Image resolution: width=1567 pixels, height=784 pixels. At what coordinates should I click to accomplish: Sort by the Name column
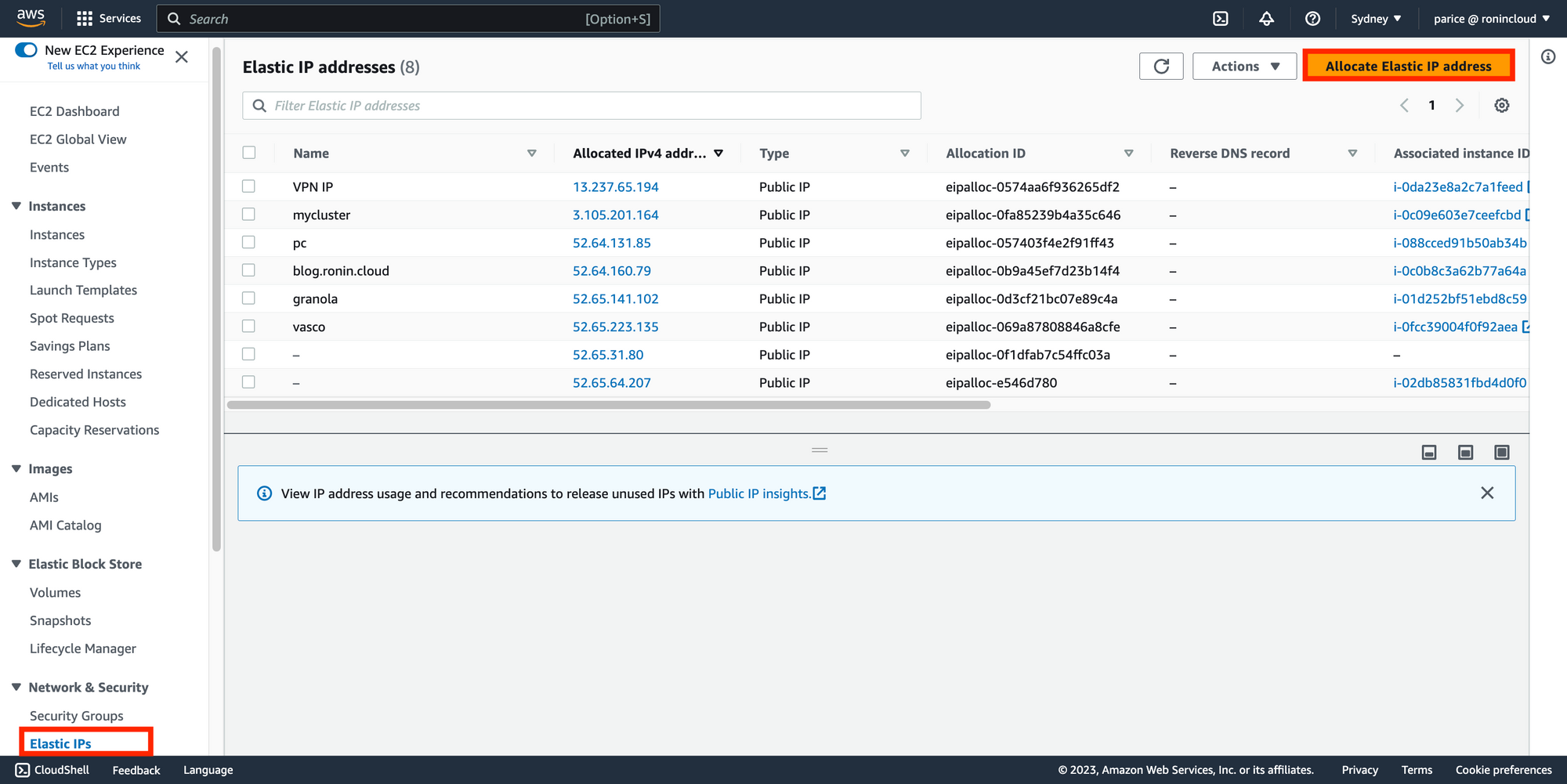tap(532, 154)
